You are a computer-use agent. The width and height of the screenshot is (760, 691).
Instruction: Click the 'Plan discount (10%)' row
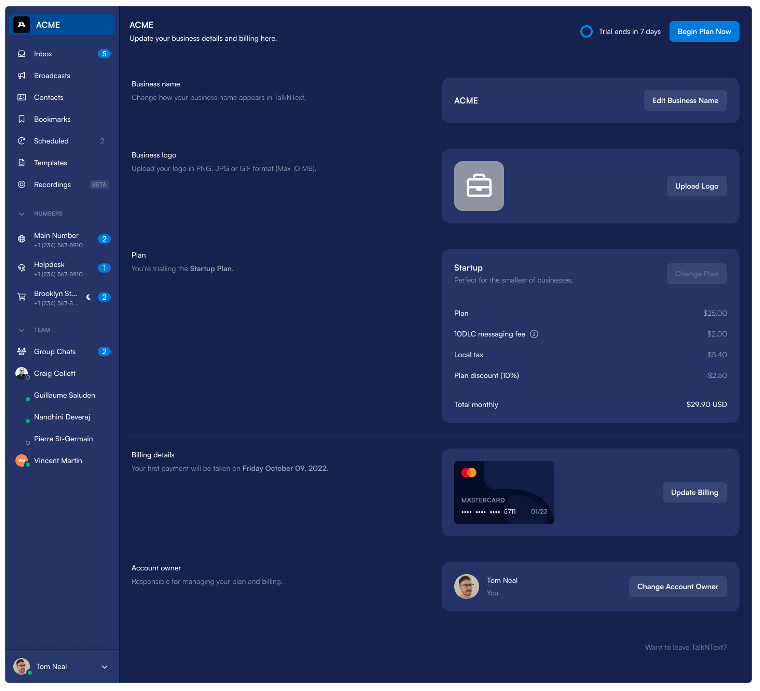tap(591, 376)
